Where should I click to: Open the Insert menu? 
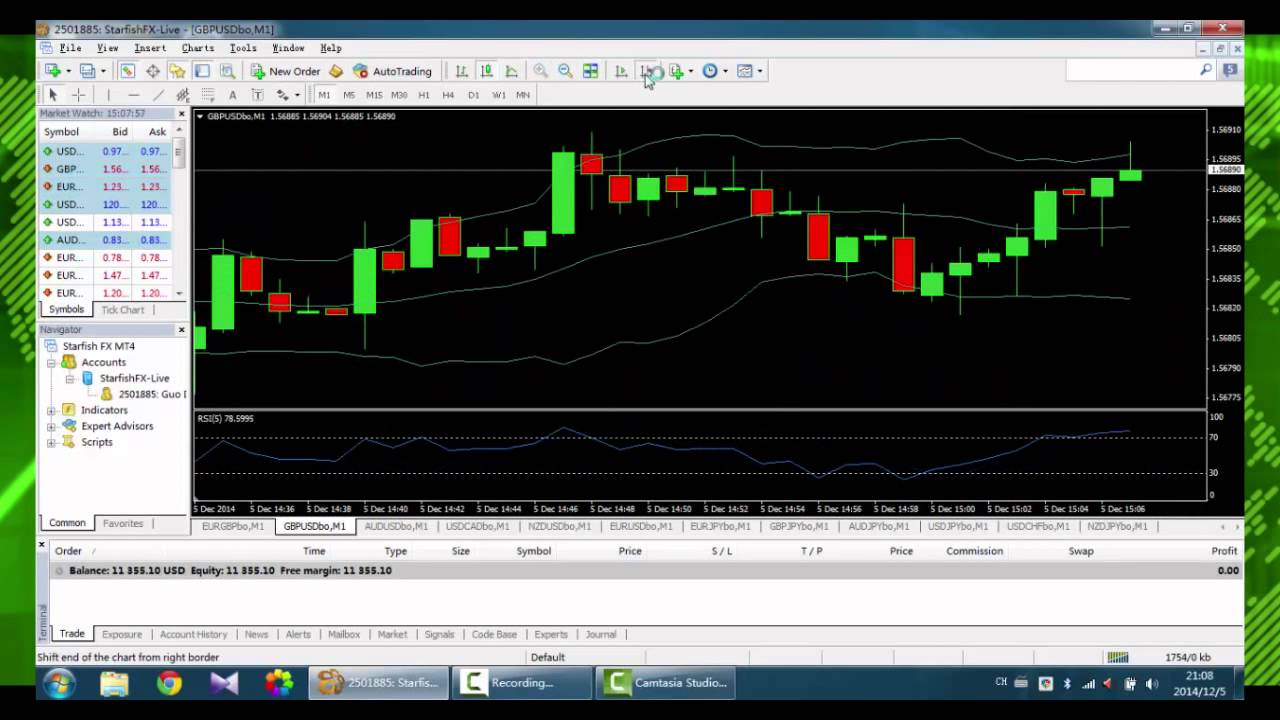pos(150,48)
